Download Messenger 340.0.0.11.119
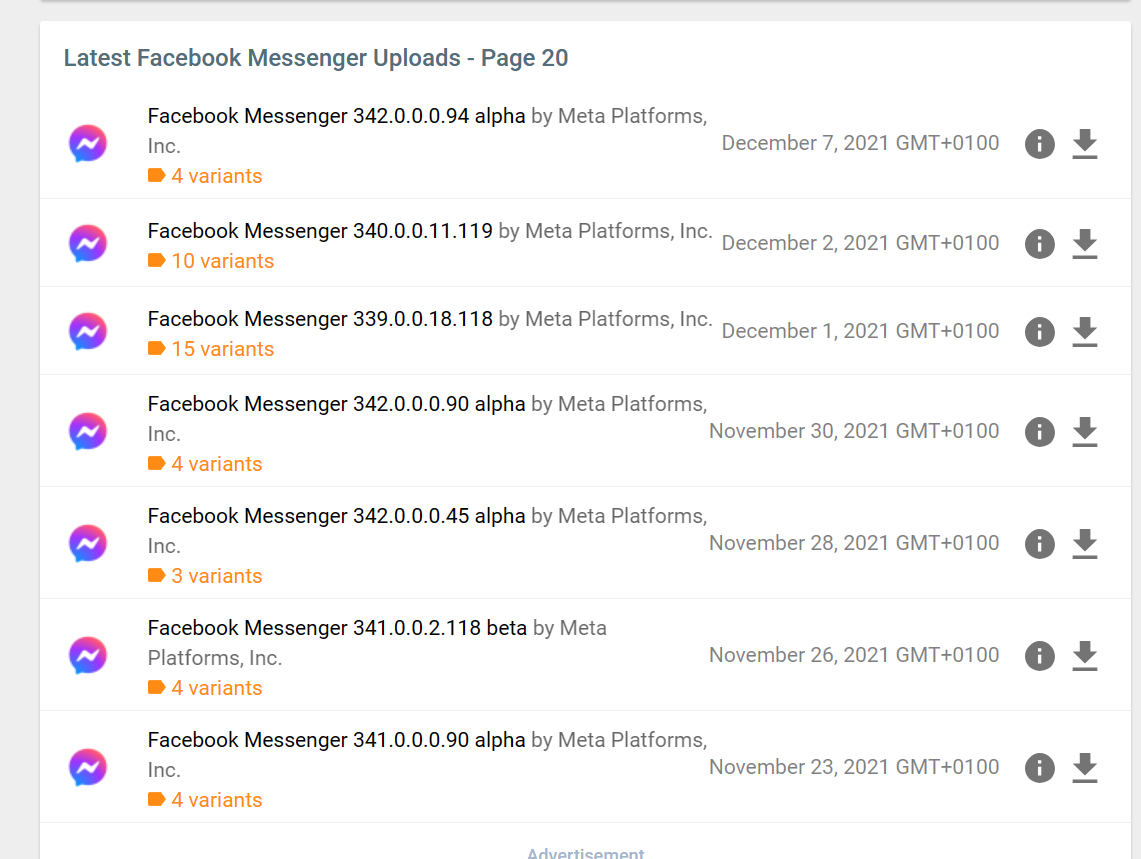The height and width of the screenshot is (859, 1141). pyautogui.click(x=1084, y=243)
